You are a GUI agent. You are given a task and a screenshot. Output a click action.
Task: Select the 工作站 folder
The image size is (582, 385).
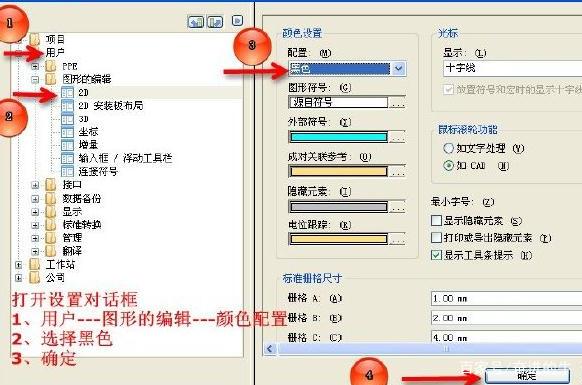(x=60, y=264)
